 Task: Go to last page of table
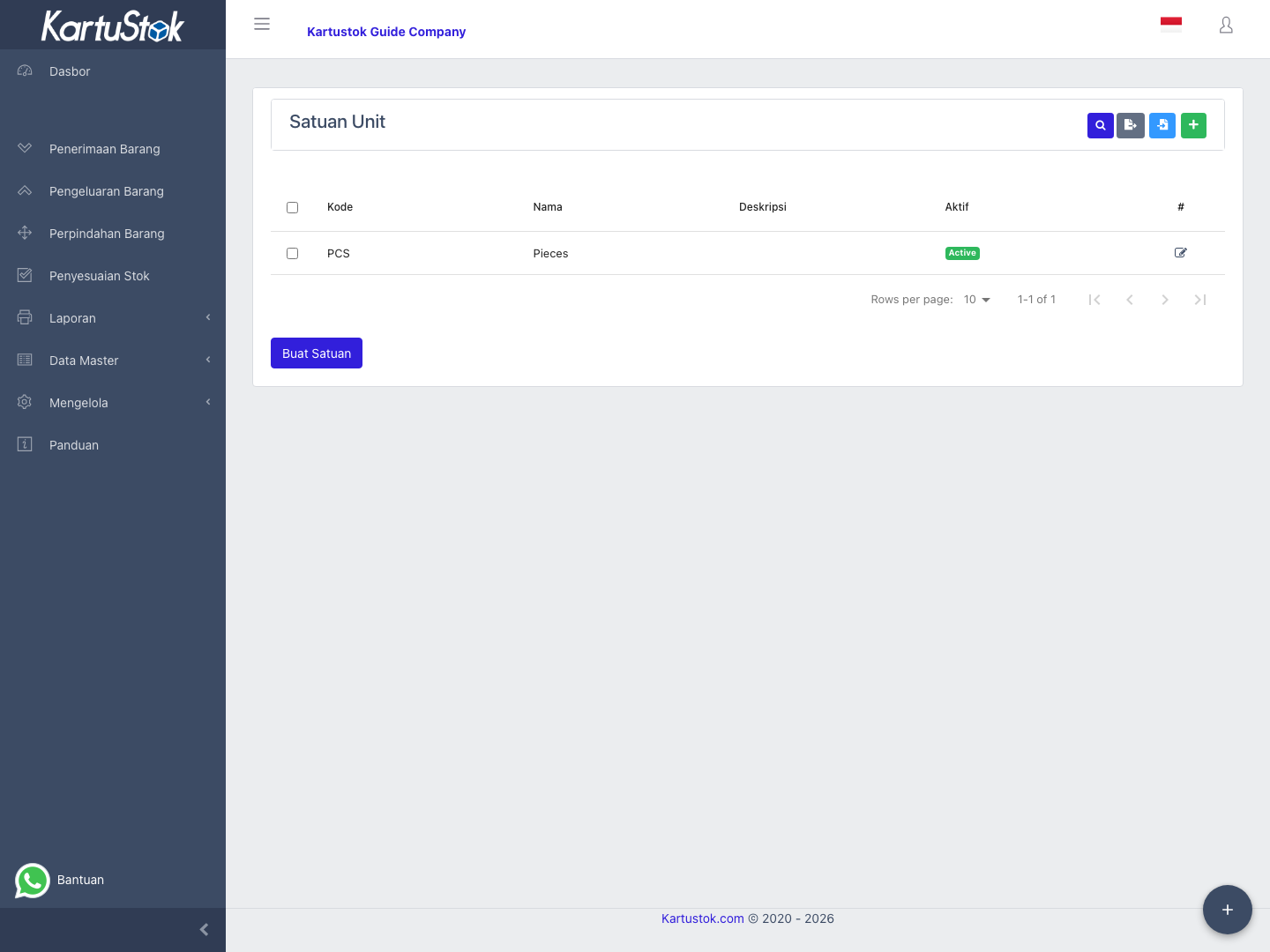1200,300
